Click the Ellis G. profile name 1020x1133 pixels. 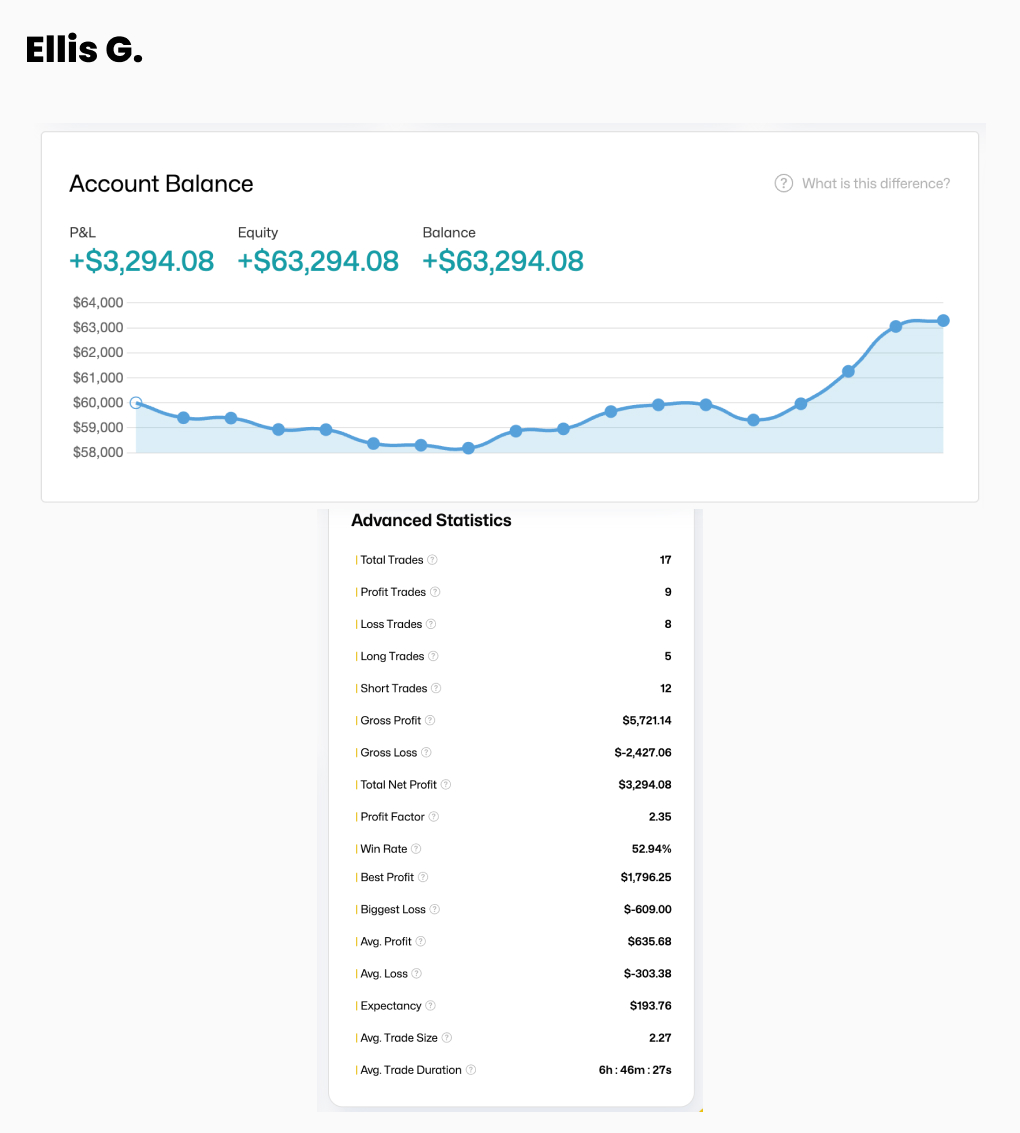click(x=84, y=50)
